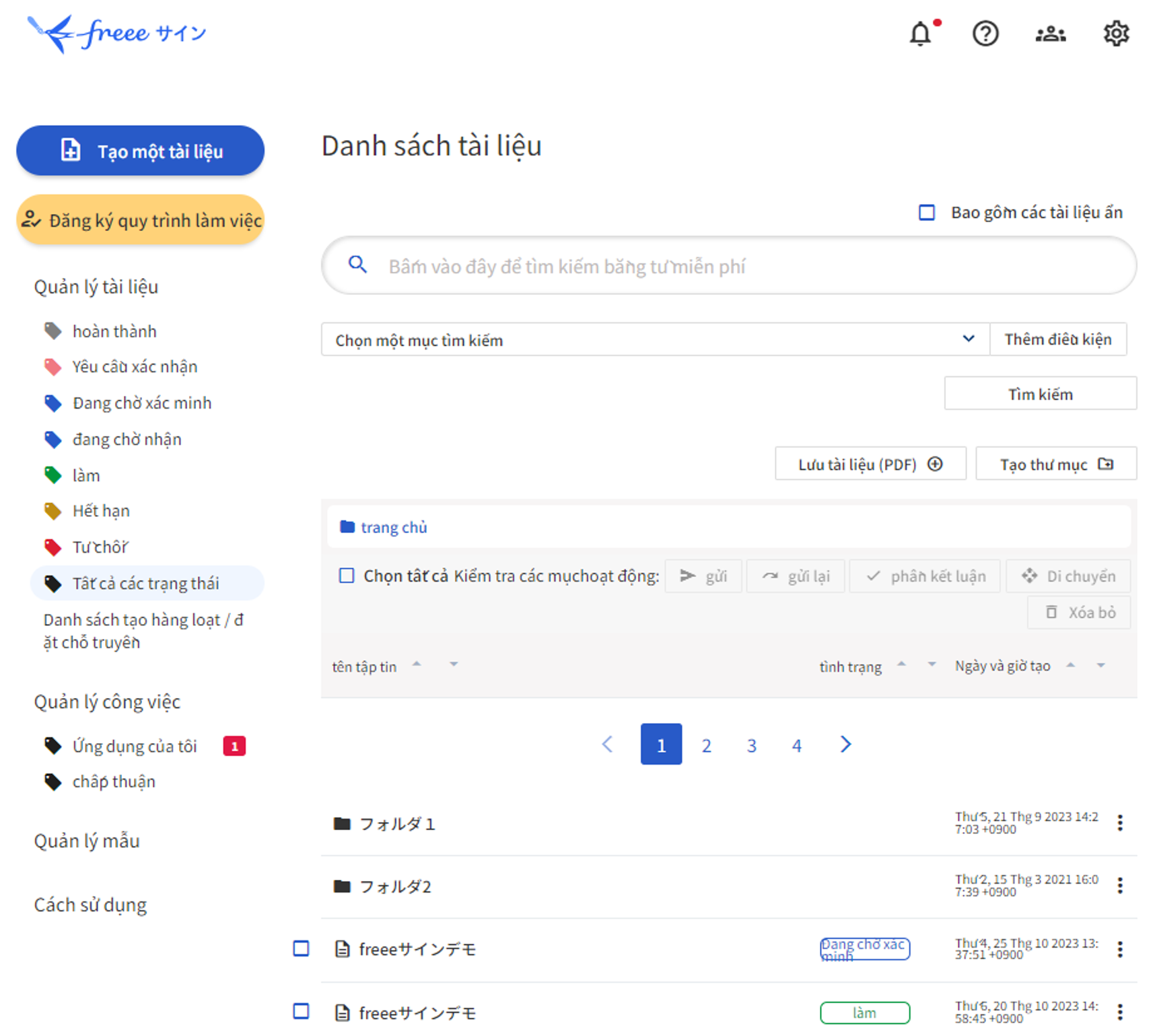This screenshot has height=1036, width=1155.
Task: Open Danh sách tạo hàng loạt menu item
Action: [x=143, y=631]
